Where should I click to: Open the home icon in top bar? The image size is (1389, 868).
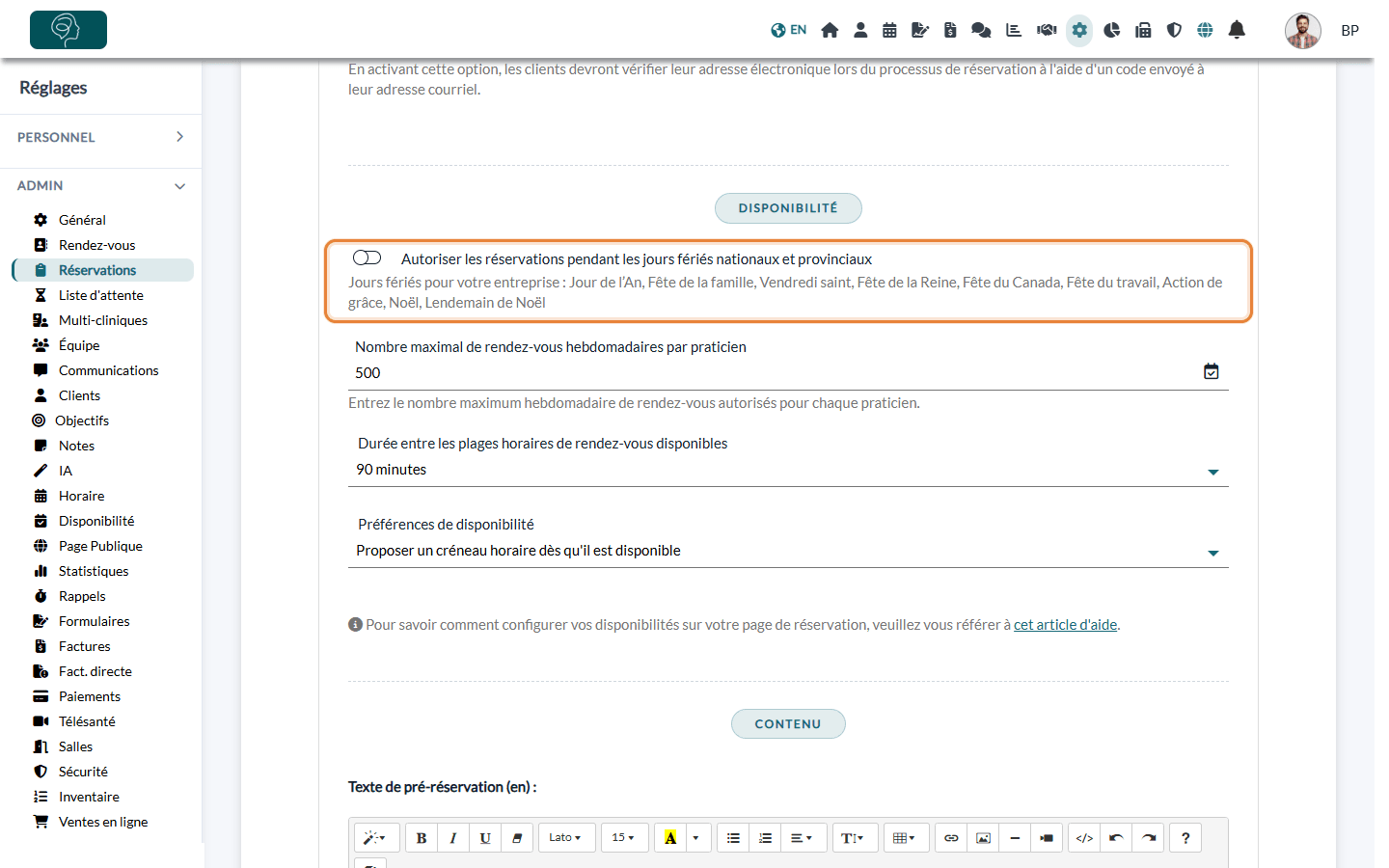[x=830, y=30]
